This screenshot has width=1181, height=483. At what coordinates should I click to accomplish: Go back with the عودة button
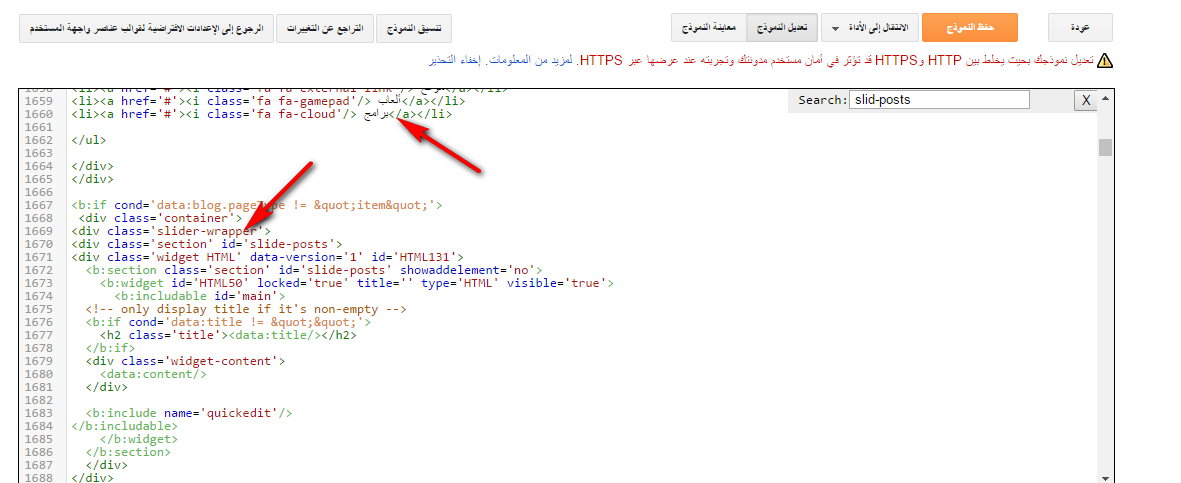tap(1080, 28)
